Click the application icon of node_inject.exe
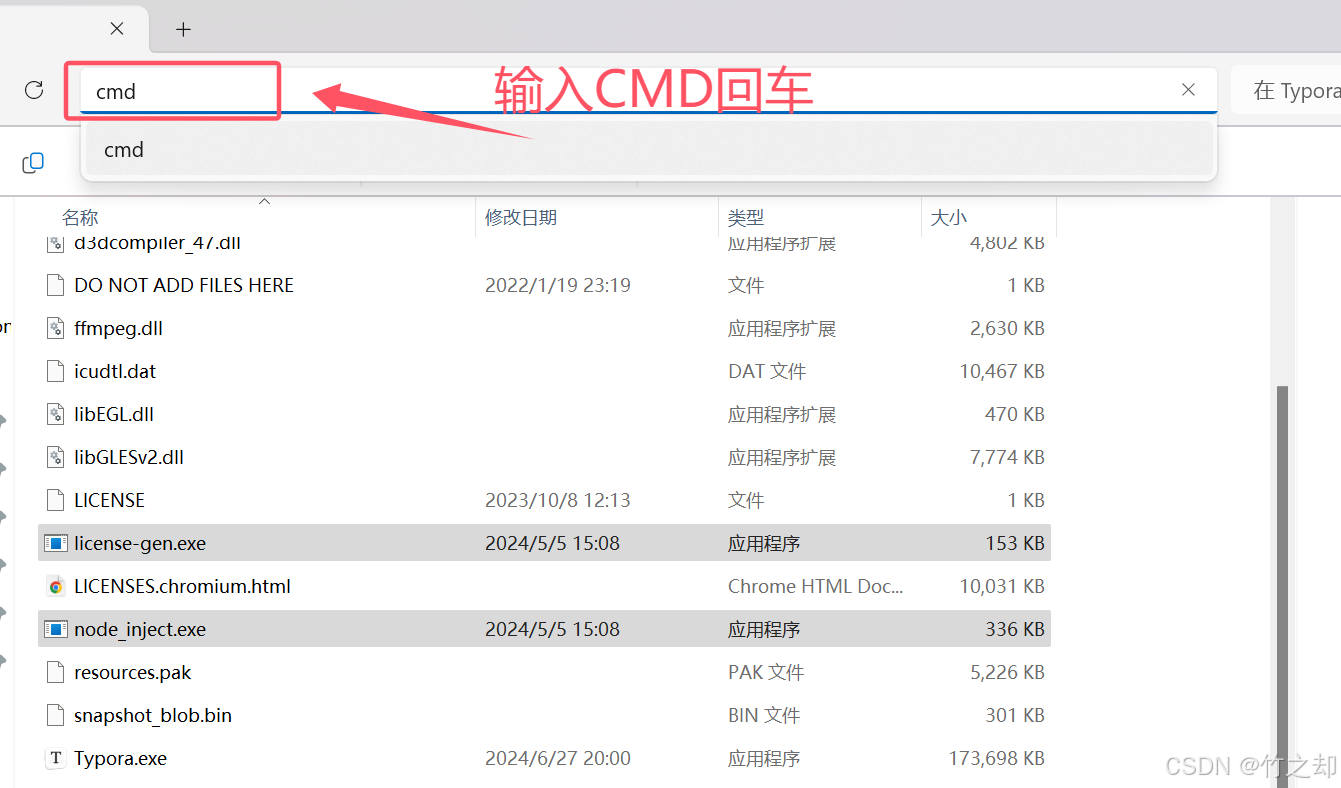Viewport: 1341px width, 788px height. 55,629
